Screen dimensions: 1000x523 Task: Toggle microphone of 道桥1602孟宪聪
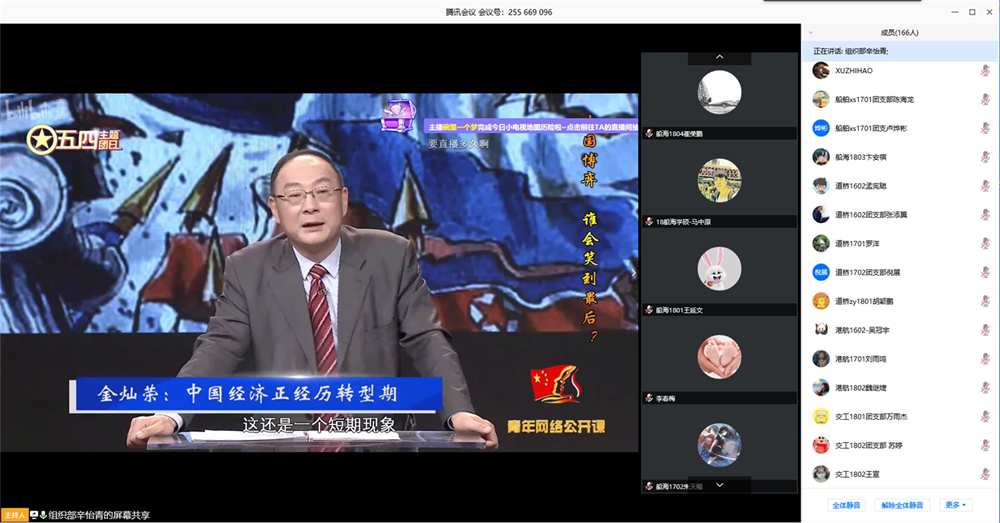(985, 186)
